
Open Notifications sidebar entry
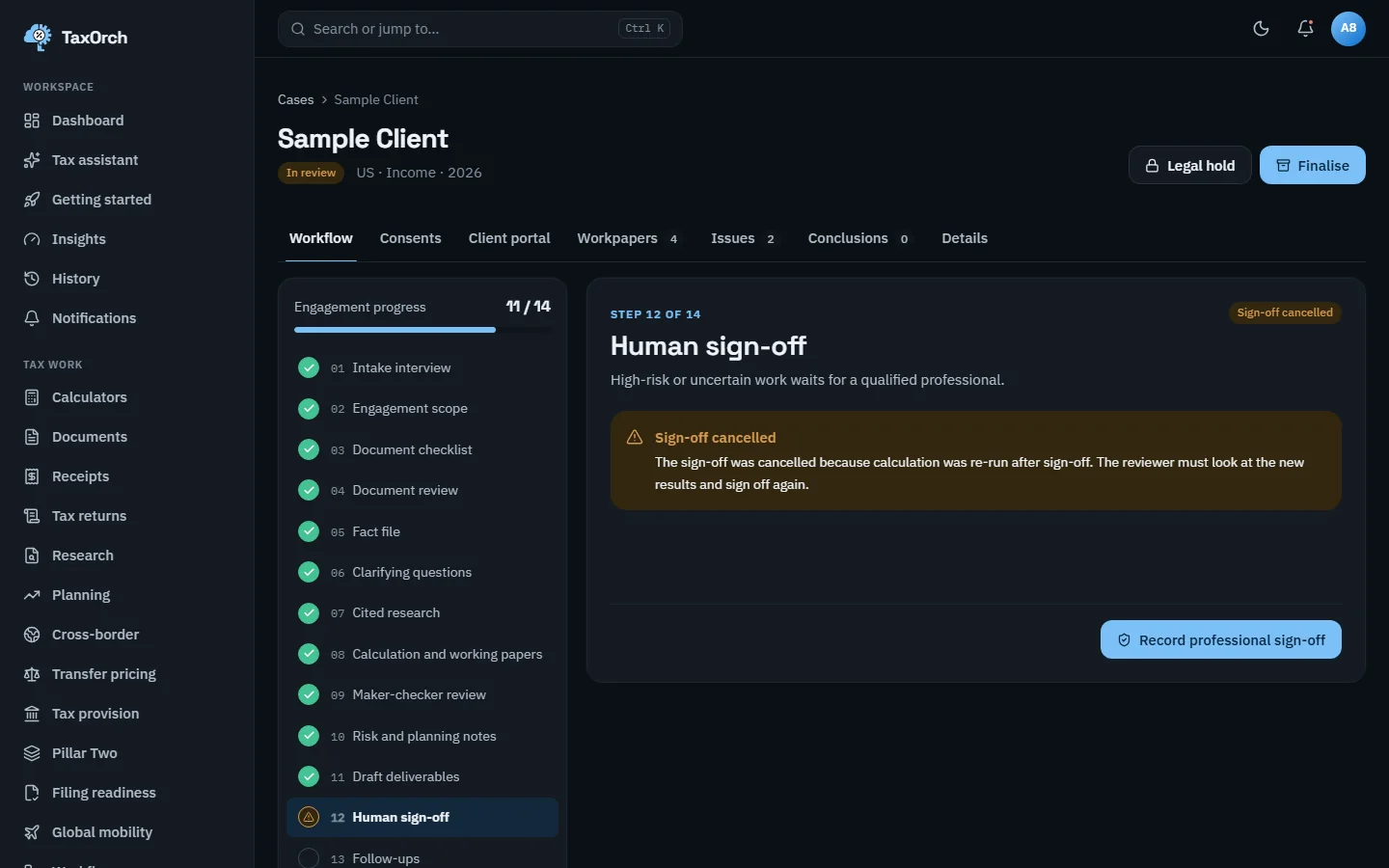[x=127, y=318]
